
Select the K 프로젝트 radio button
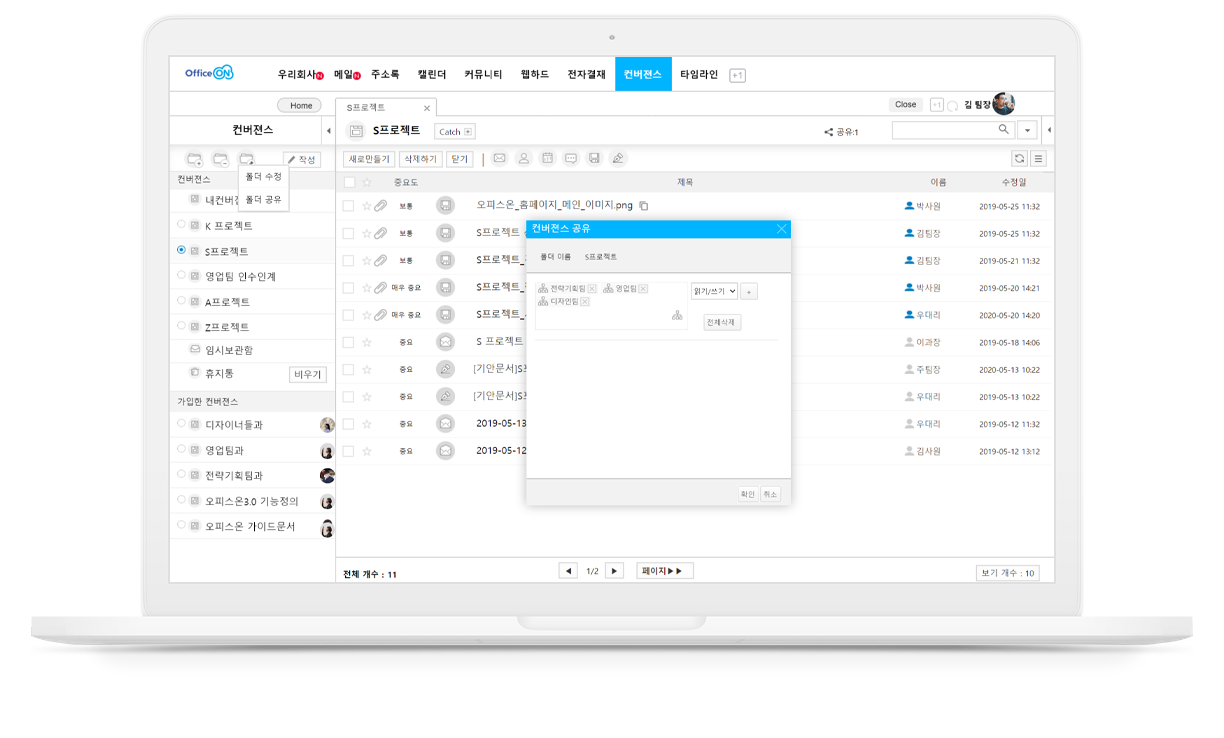[x=181, y=225]
